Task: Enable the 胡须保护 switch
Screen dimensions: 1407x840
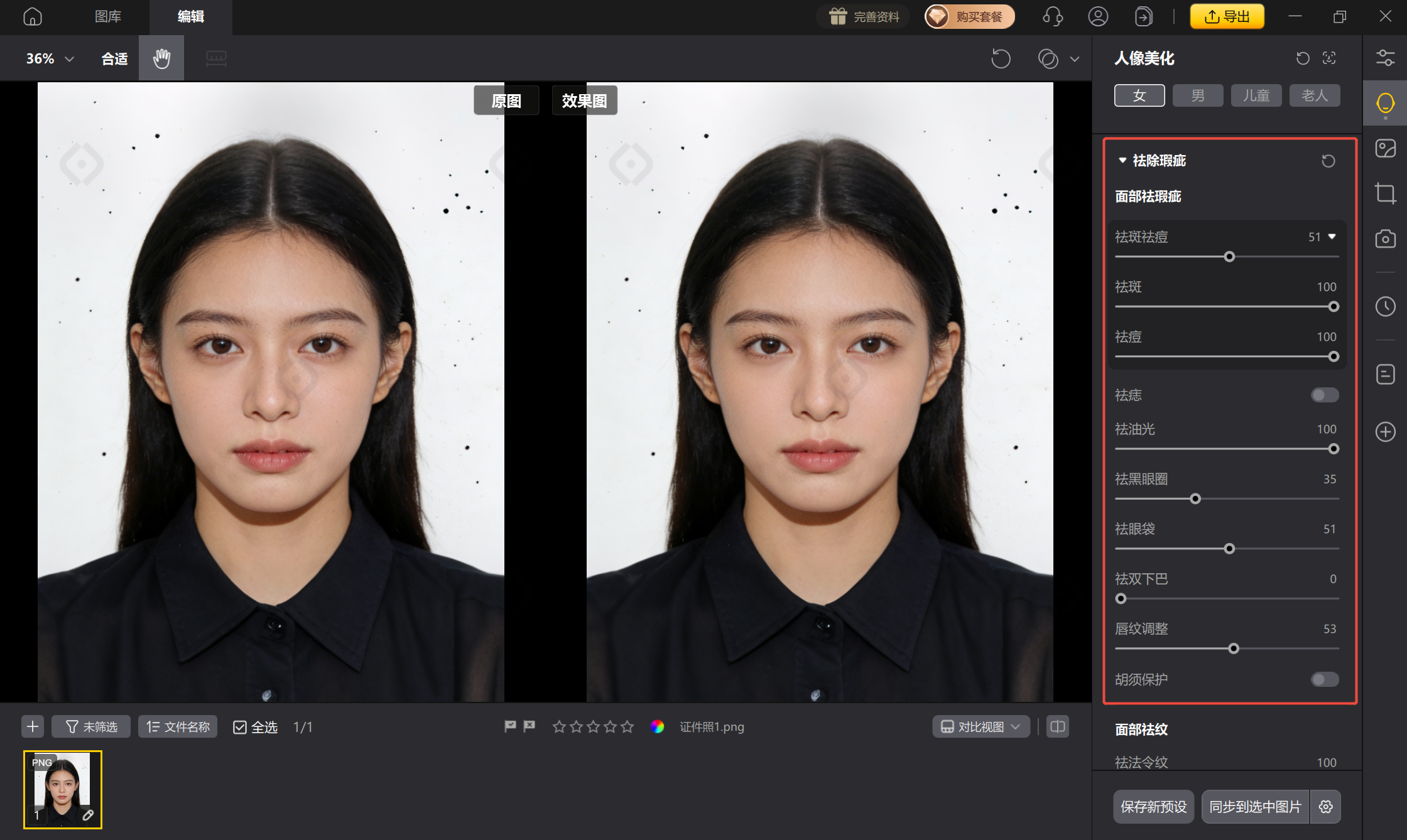Action: click(1325, 679)
